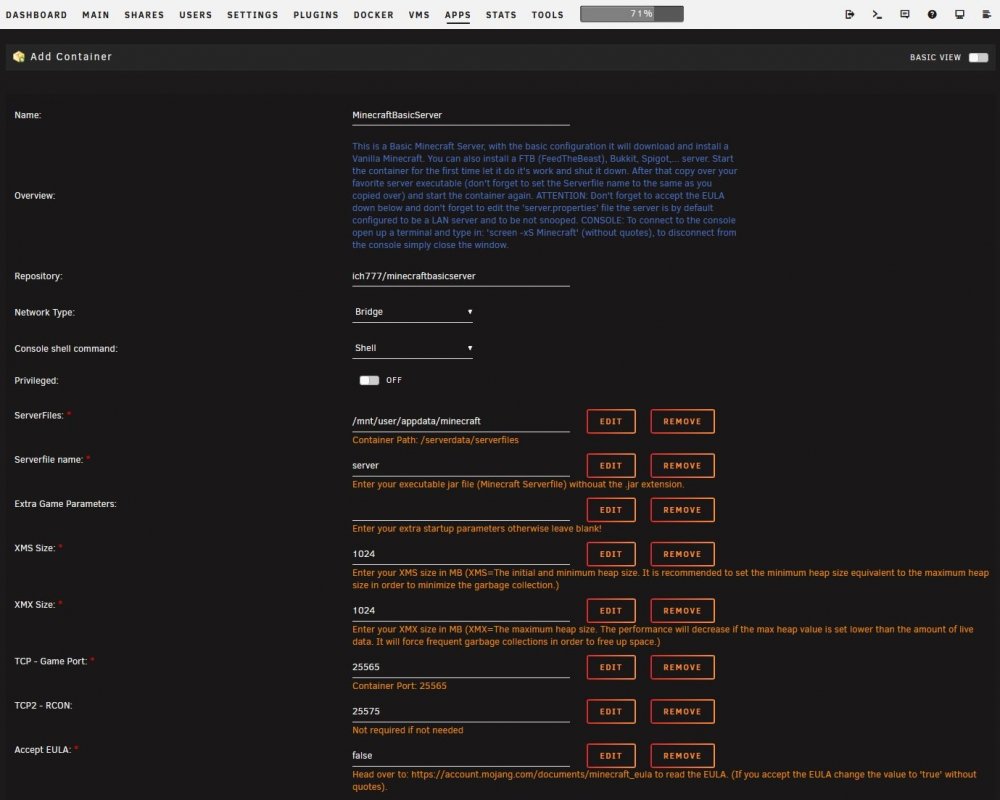Viewport: 1000px width, 800px height.
Task: Click 'Container Path: /serverdata/serverfiles' text
Action: pyautogui.click(x=435, y=440)
